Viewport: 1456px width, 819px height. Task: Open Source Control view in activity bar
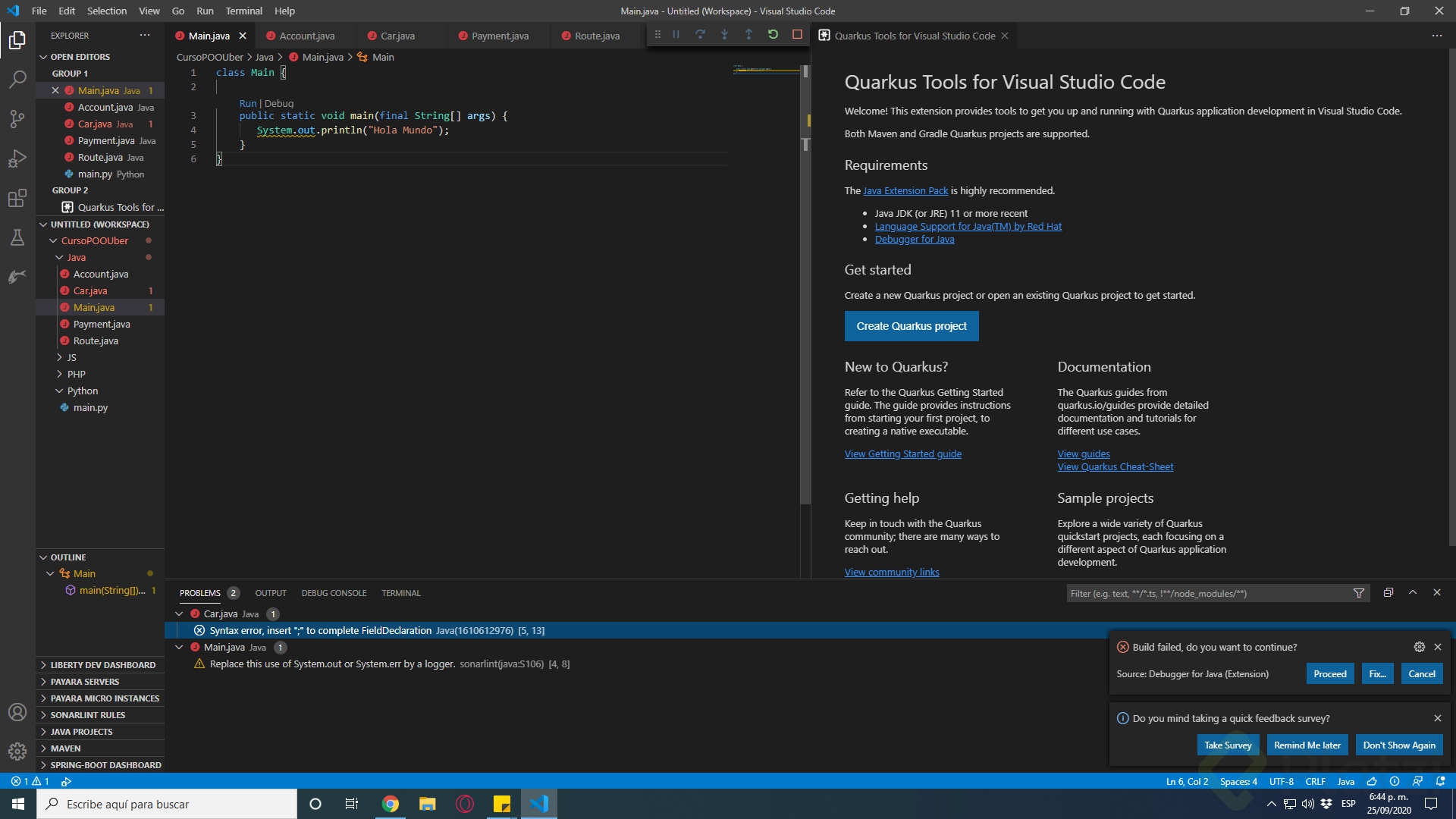tap(17, 119)
